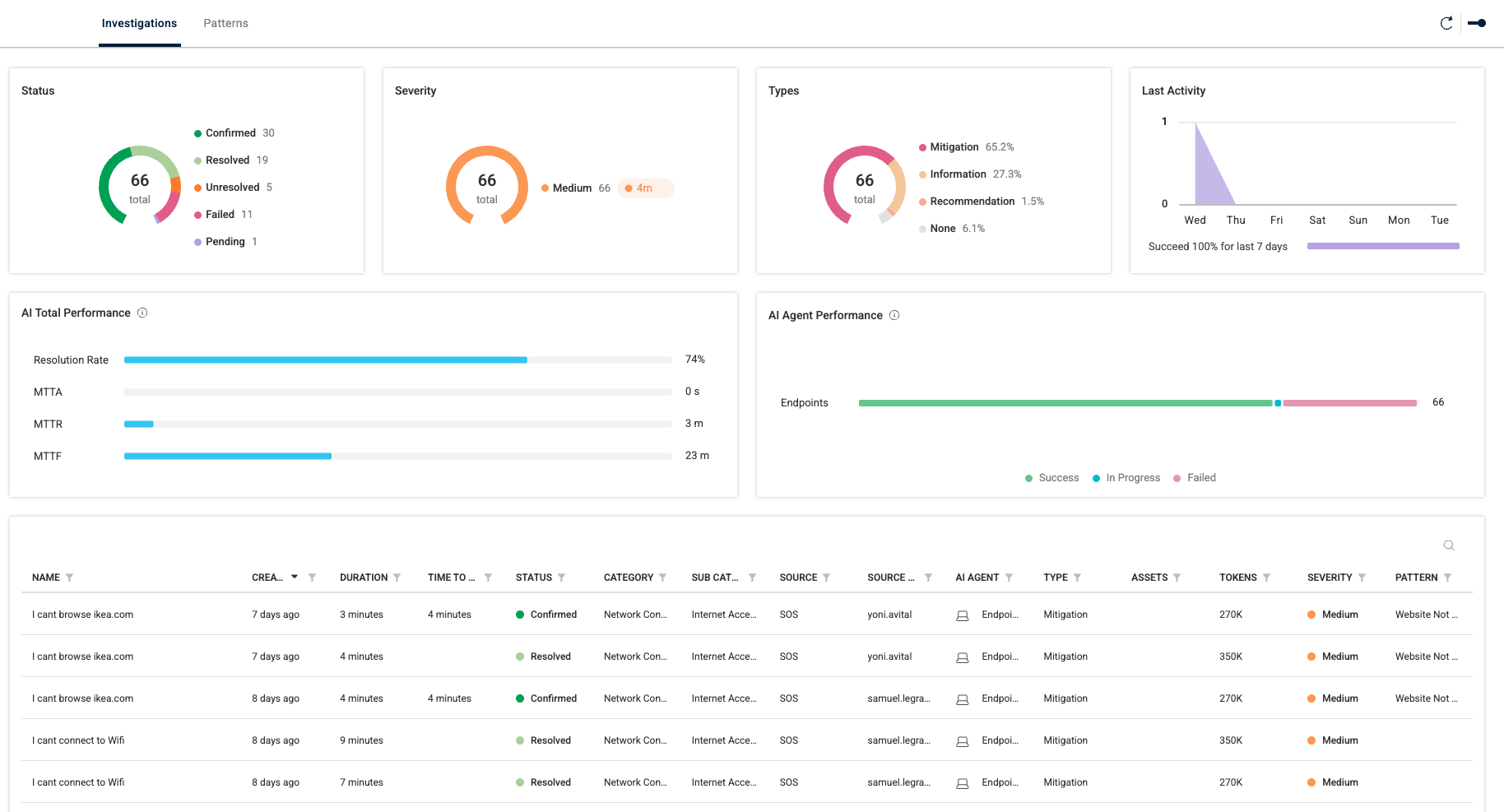Click the SEVERITY column filter icon
The width and height of the screenshot is (1504, 812).
pyautogui.click(x=1362, y=578)
